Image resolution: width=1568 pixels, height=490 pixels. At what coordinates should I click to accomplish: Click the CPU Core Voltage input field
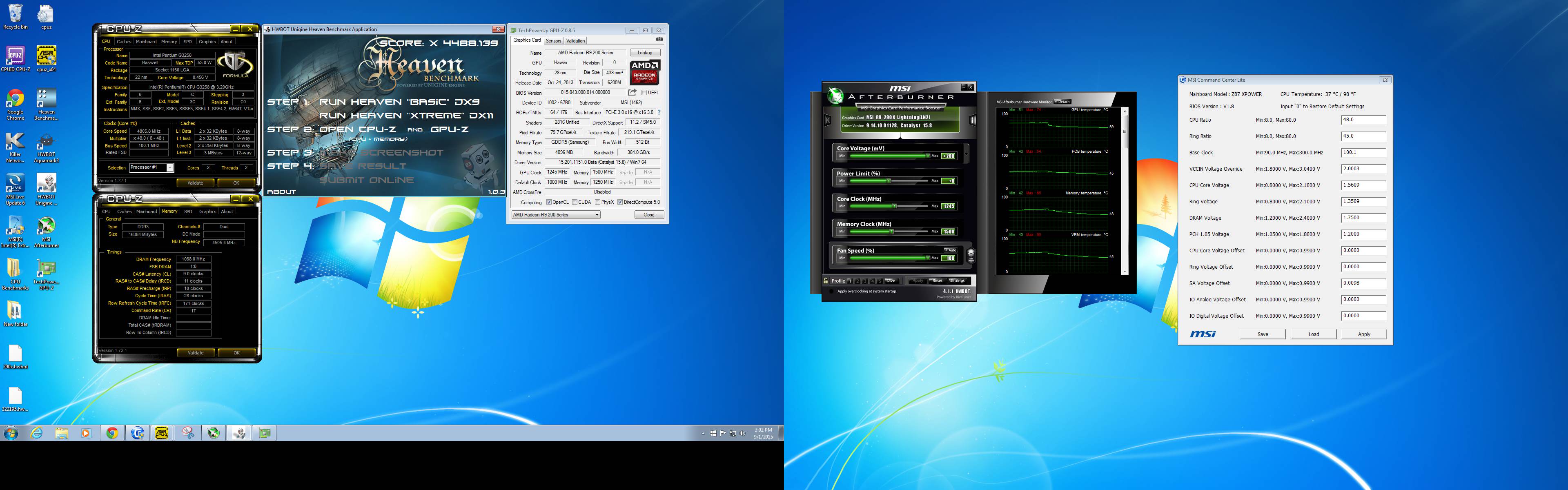click(1363, 185)
